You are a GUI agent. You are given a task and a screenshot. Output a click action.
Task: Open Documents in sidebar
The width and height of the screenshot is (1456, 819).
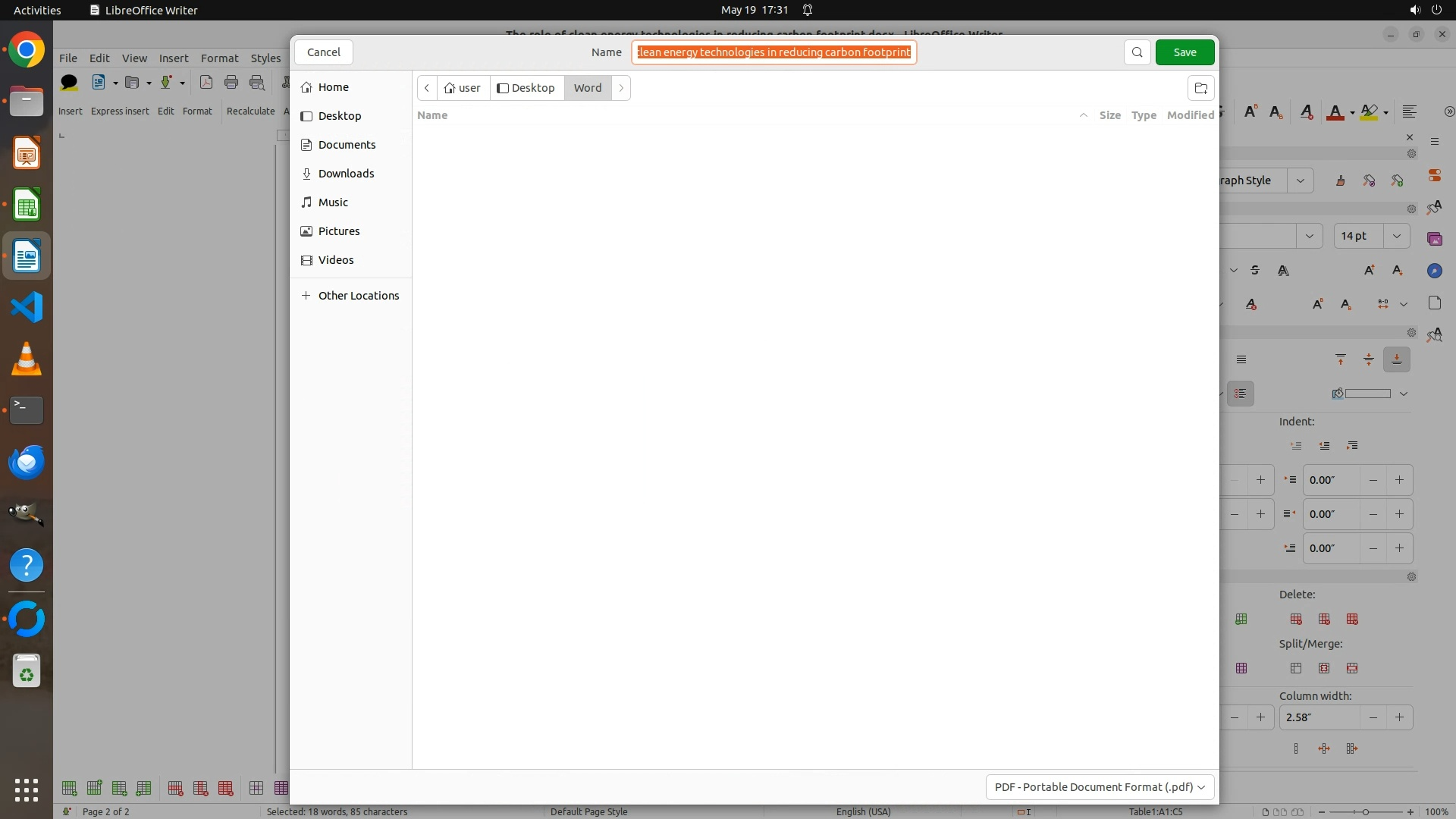(x=347, y=145)
